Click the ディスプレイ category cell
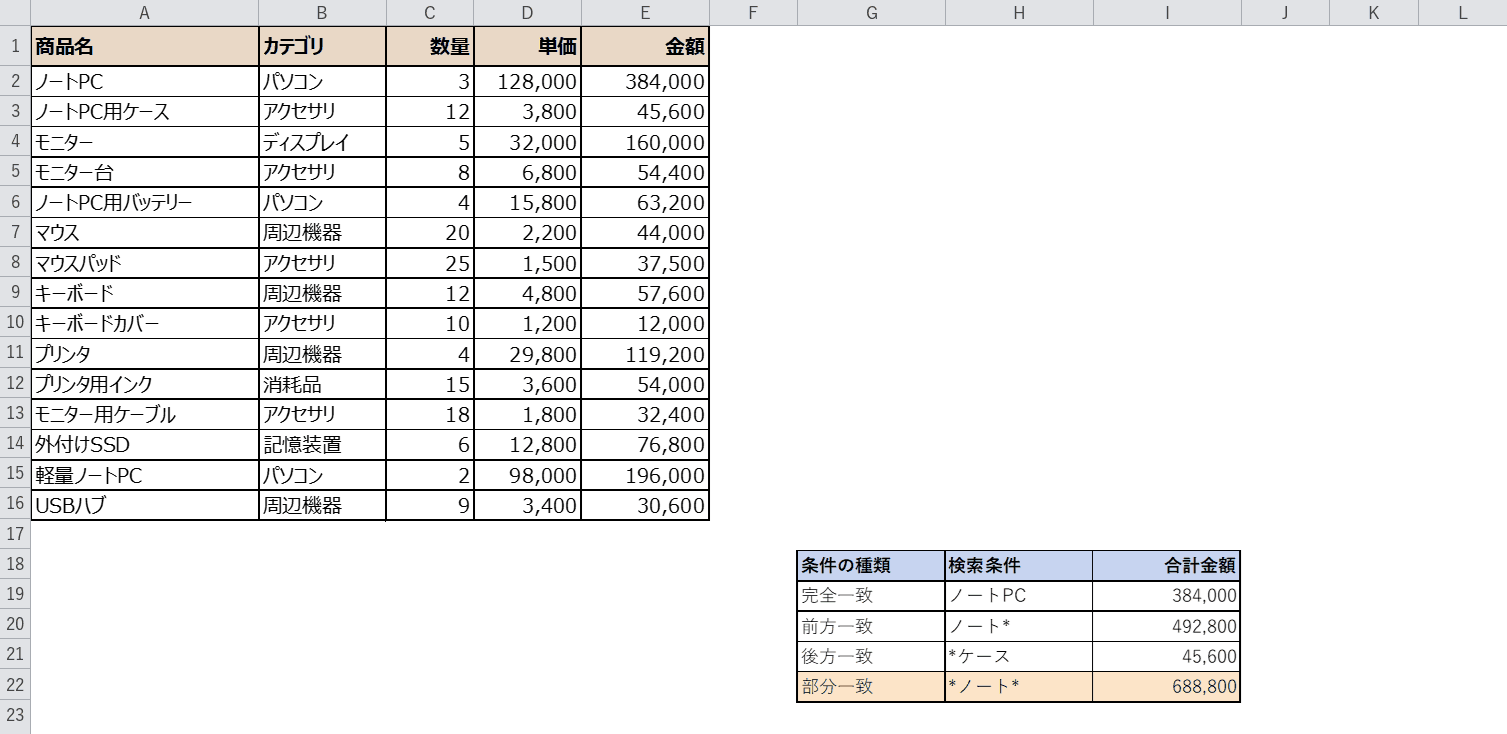Image resolution: width=1507 pixels, height=734 pixels. pos(322,142)
